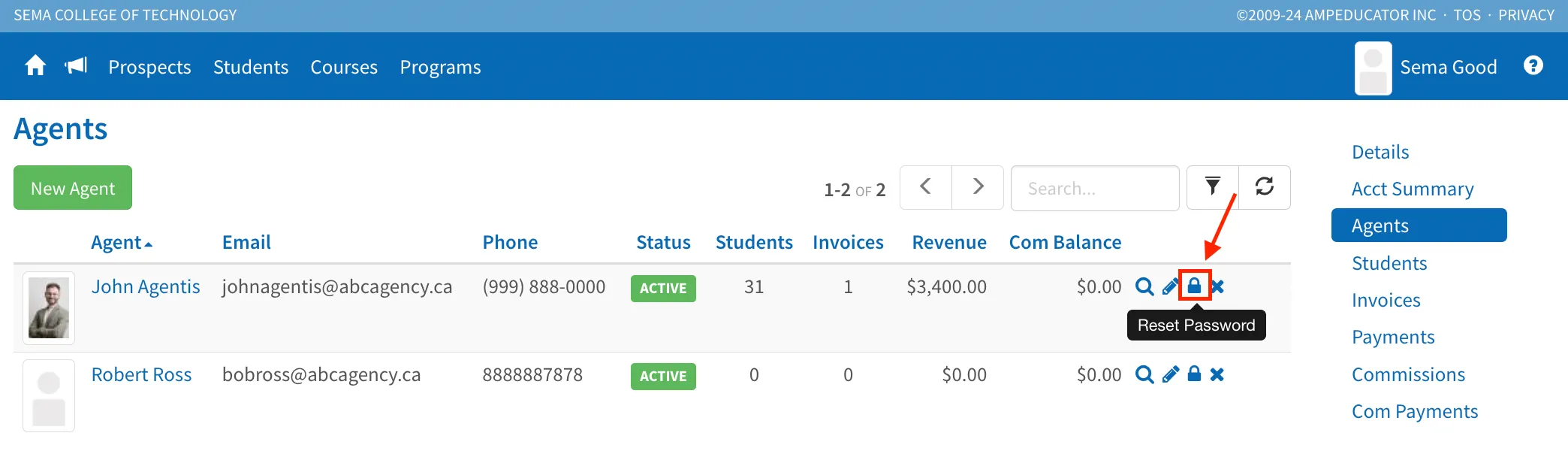
Task: Go to next page of agents
Action: (978, 187)
